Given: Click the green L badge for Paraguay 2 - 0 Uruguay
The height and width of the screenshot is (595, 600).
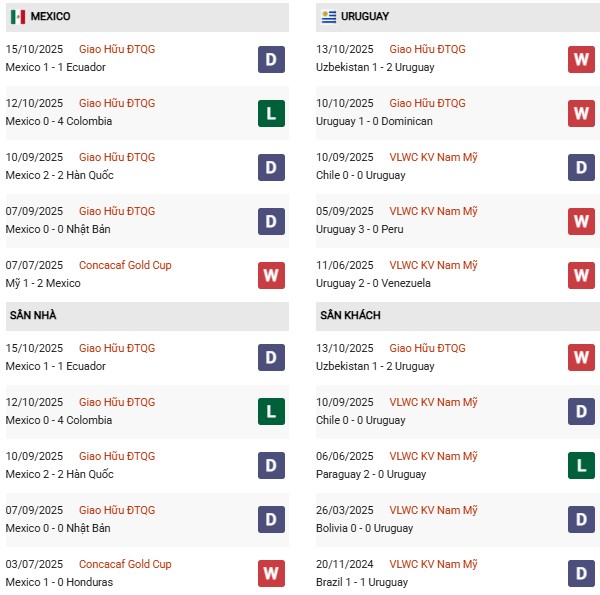Looking at the screenshot, I should tap(582, 466).
